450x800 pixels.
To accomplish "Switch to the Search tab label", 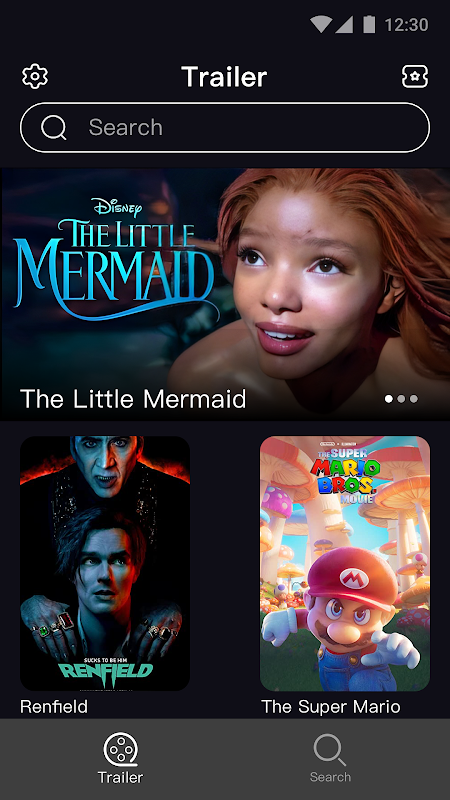I will pyautogui.click(x=330, y=777).
